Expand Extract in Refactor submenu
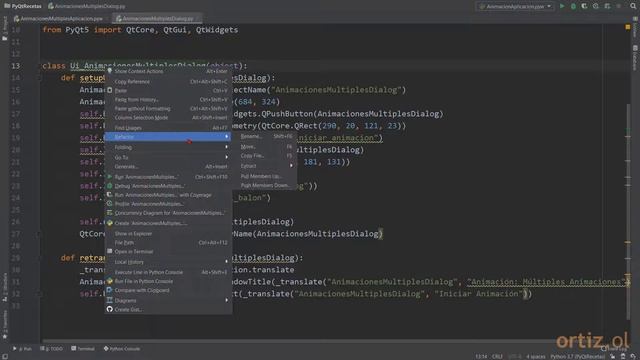 point(265,166)
